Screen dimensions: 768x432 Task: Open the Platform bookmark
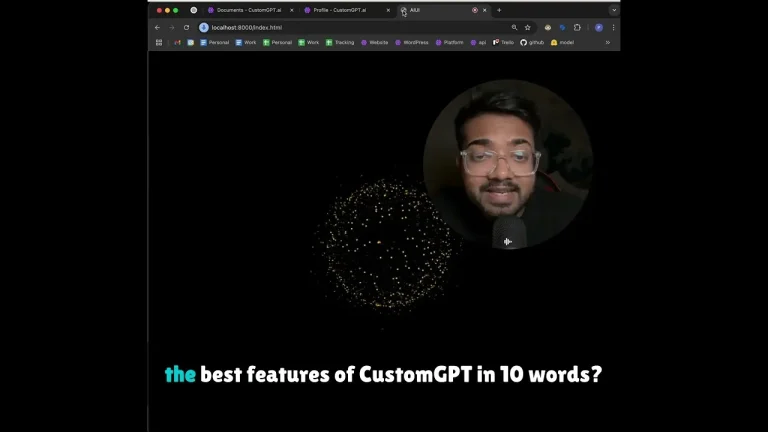coord(449,43)
